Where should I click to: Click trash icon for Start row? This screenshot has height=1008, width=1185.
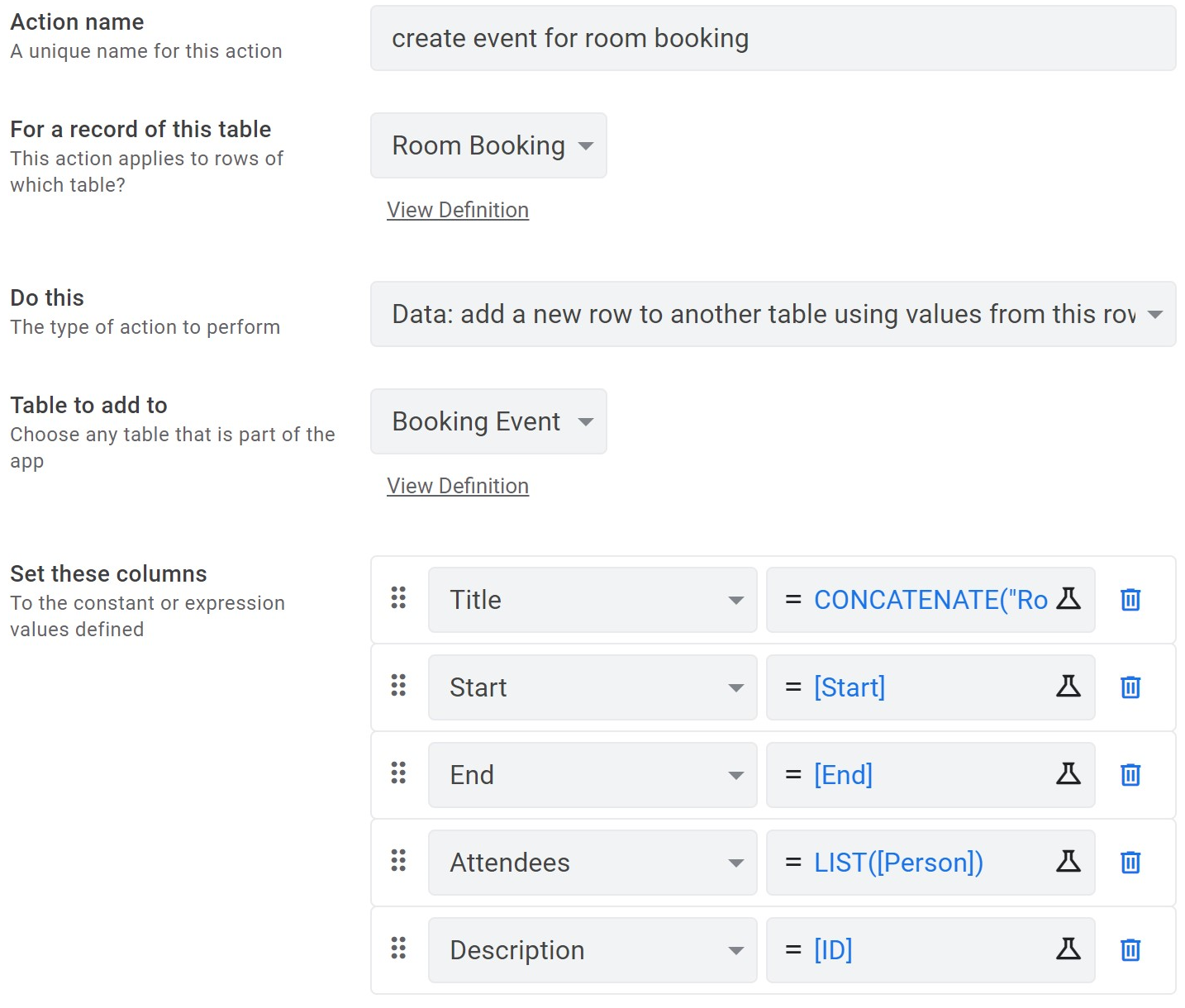coord(1130,687)
